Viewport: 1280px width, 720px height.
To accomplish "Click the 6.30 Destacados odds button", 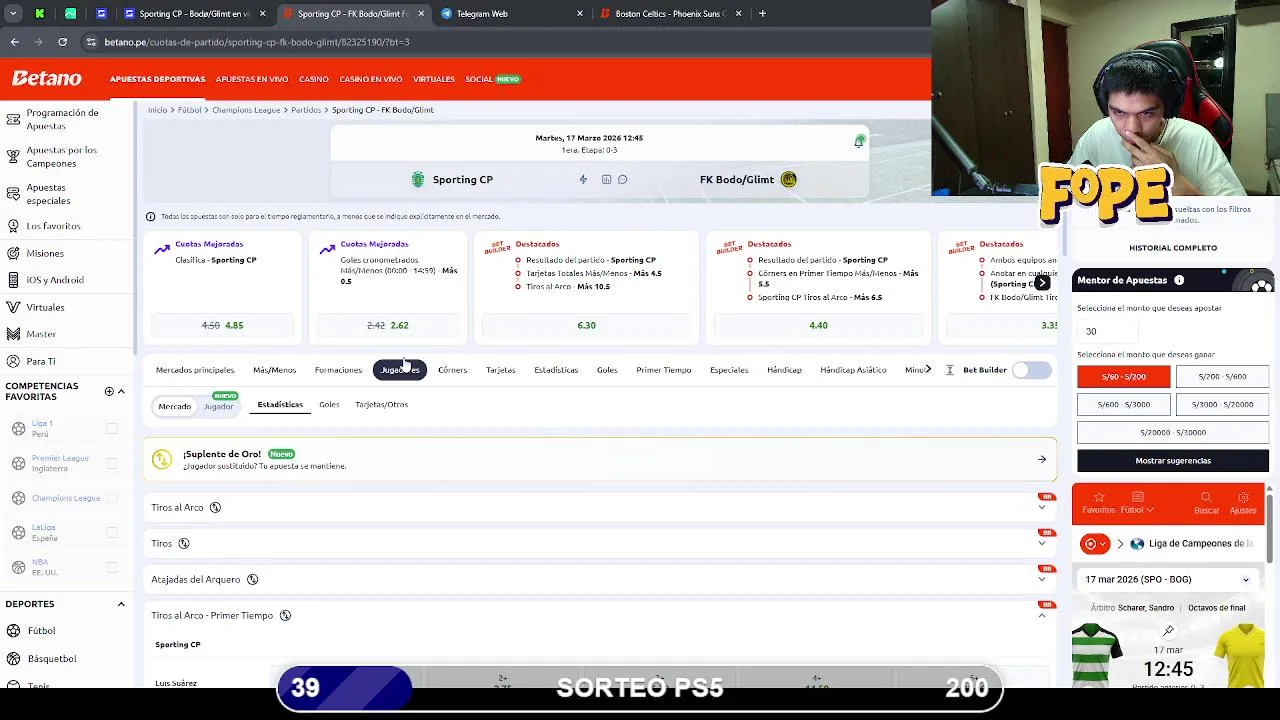I will (x=586, y=325).
